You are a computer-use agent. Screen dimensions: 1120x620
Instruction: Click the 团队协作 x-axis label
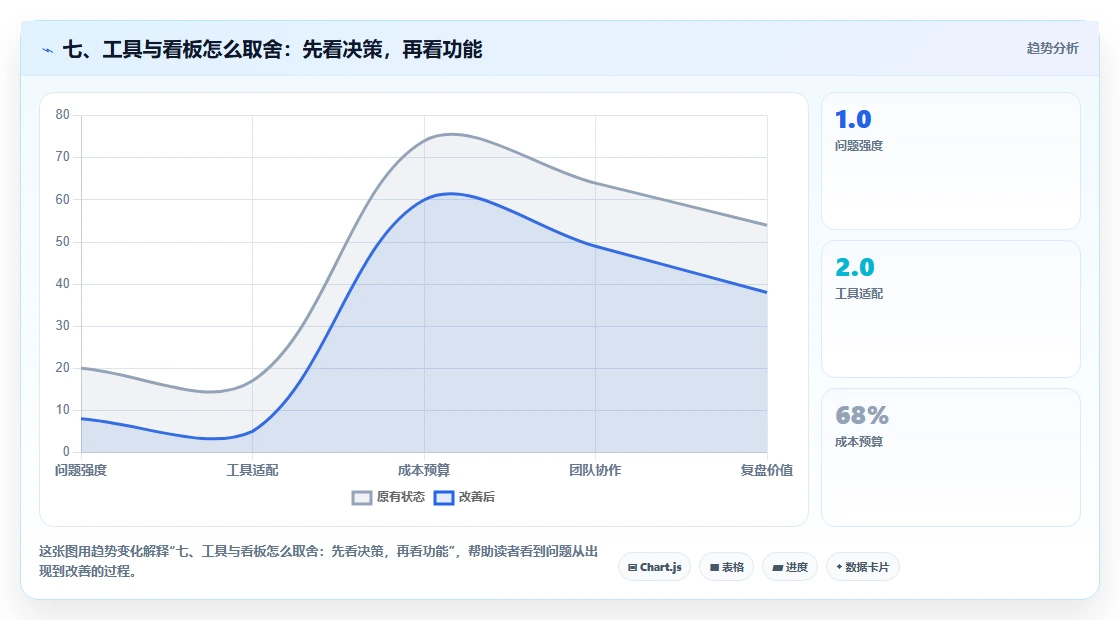595,470
